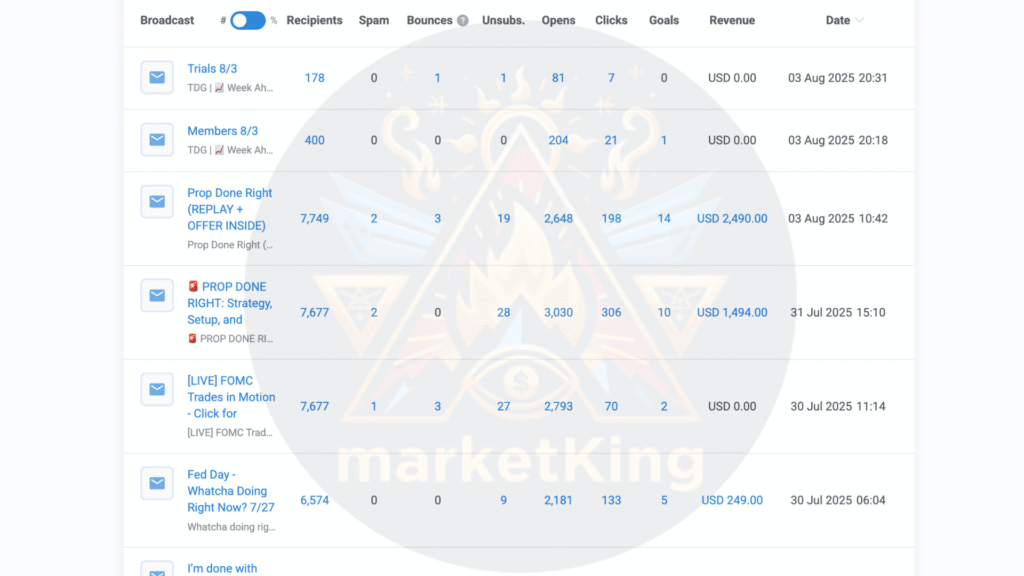Click the Revenue column header

(732, 20)
